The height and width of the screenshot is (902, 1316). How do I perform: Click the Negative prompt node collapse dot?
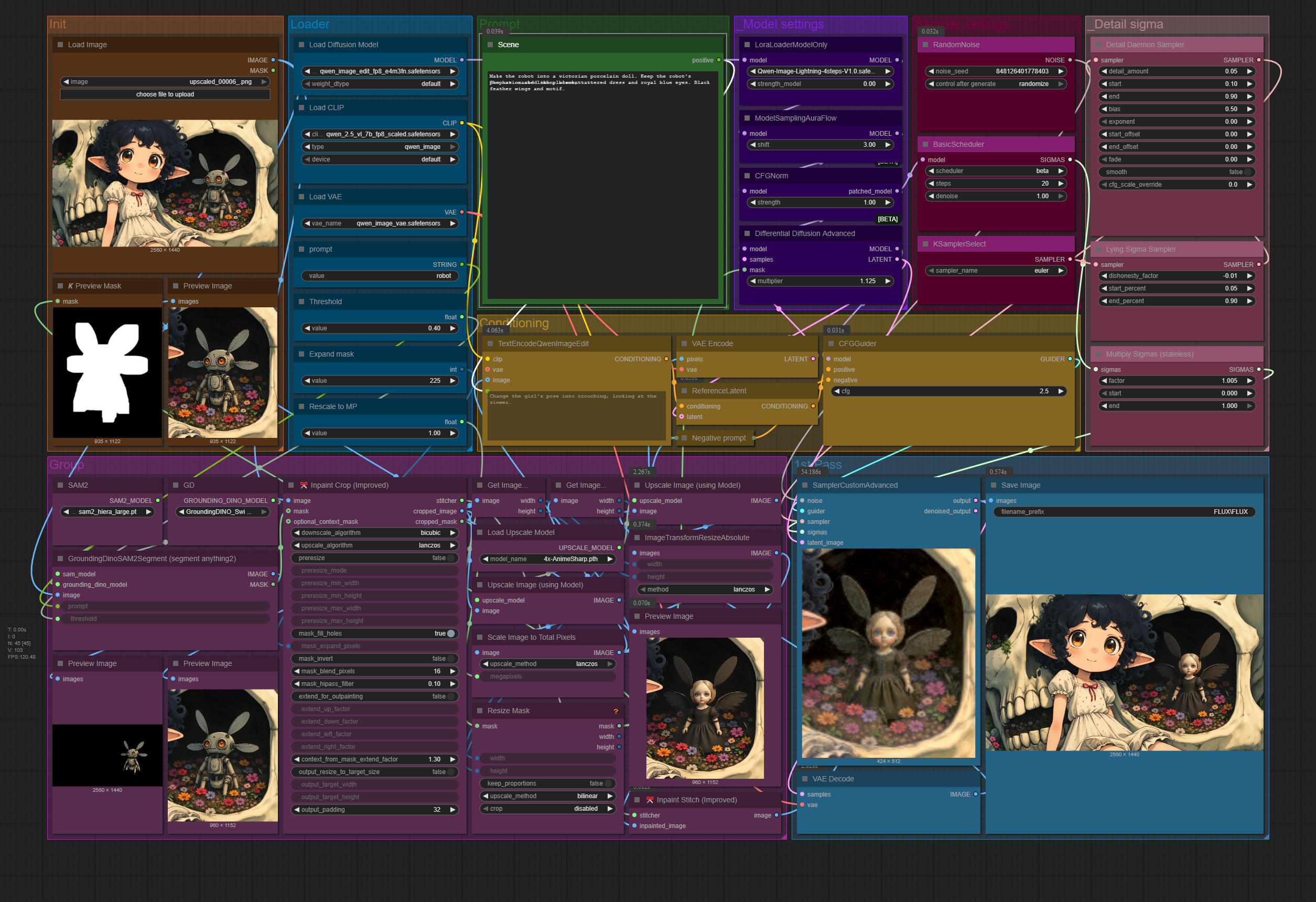pyautogui.click(x=684, y=438)
